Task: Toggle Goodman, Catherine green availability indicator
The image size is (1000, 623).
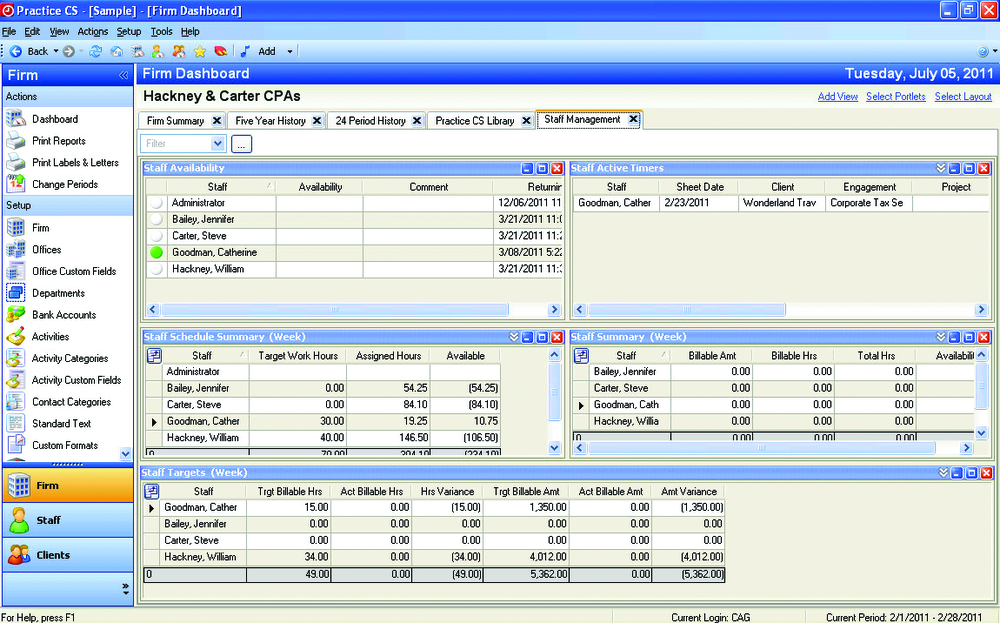Action: tap(156, 253)
